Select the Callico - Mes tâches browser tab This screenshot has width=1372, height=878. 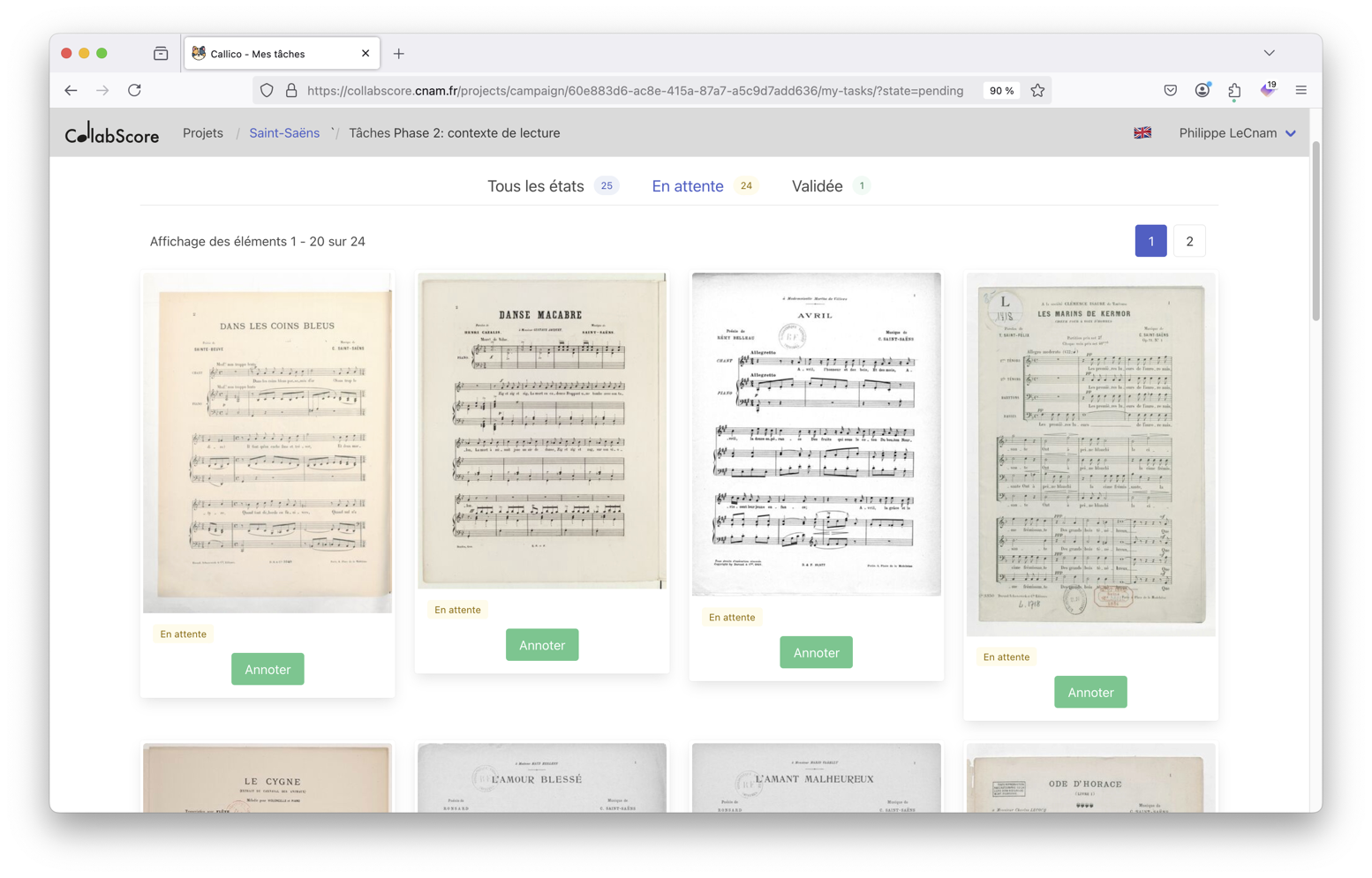(x=282, y=54)
